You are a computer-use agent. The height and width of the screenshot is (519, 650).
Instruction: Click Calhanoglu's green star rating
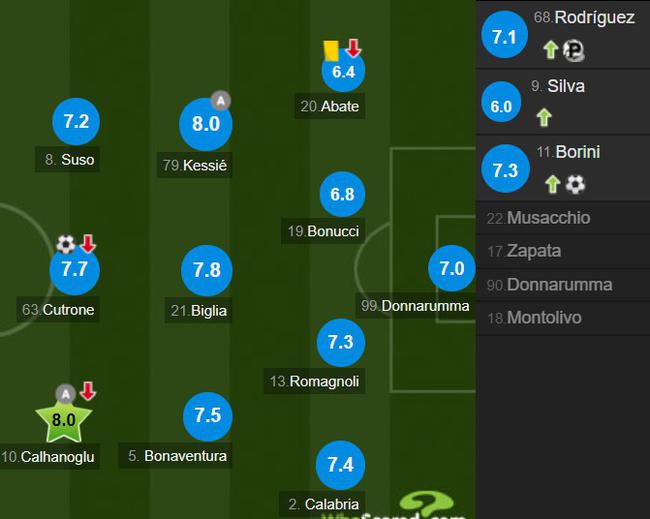click(x=63, y=420)
